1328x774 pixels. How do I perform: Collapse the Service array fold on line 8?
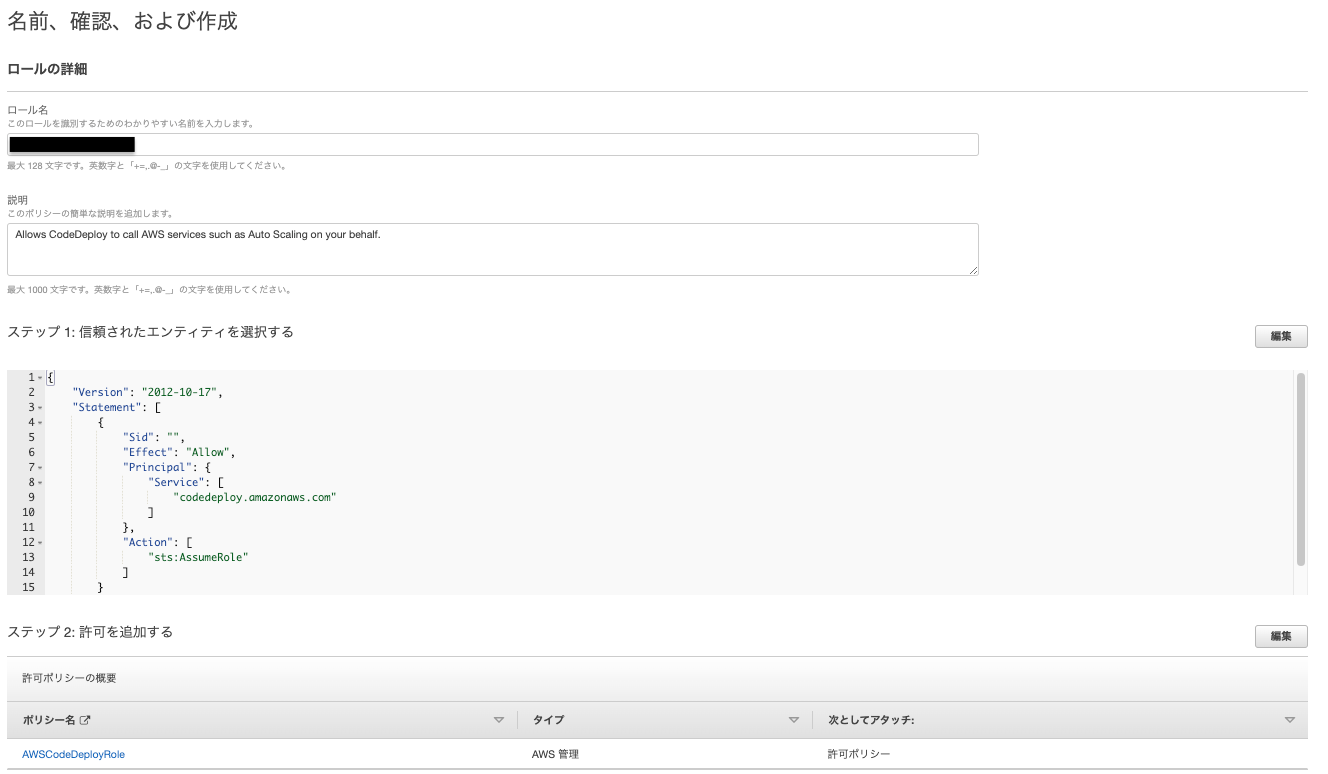pos(42,481)
